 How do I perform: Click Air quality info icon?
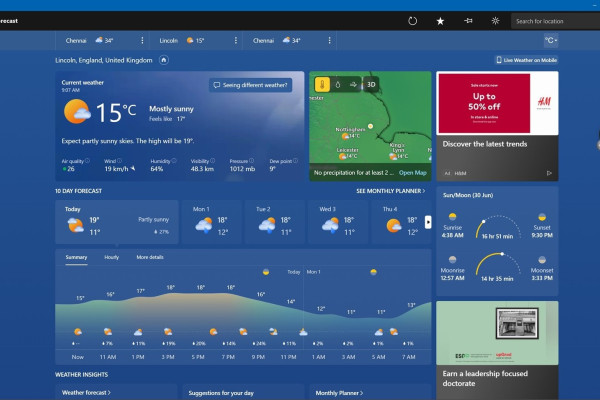pyautogui.click(x=87, y=161)
